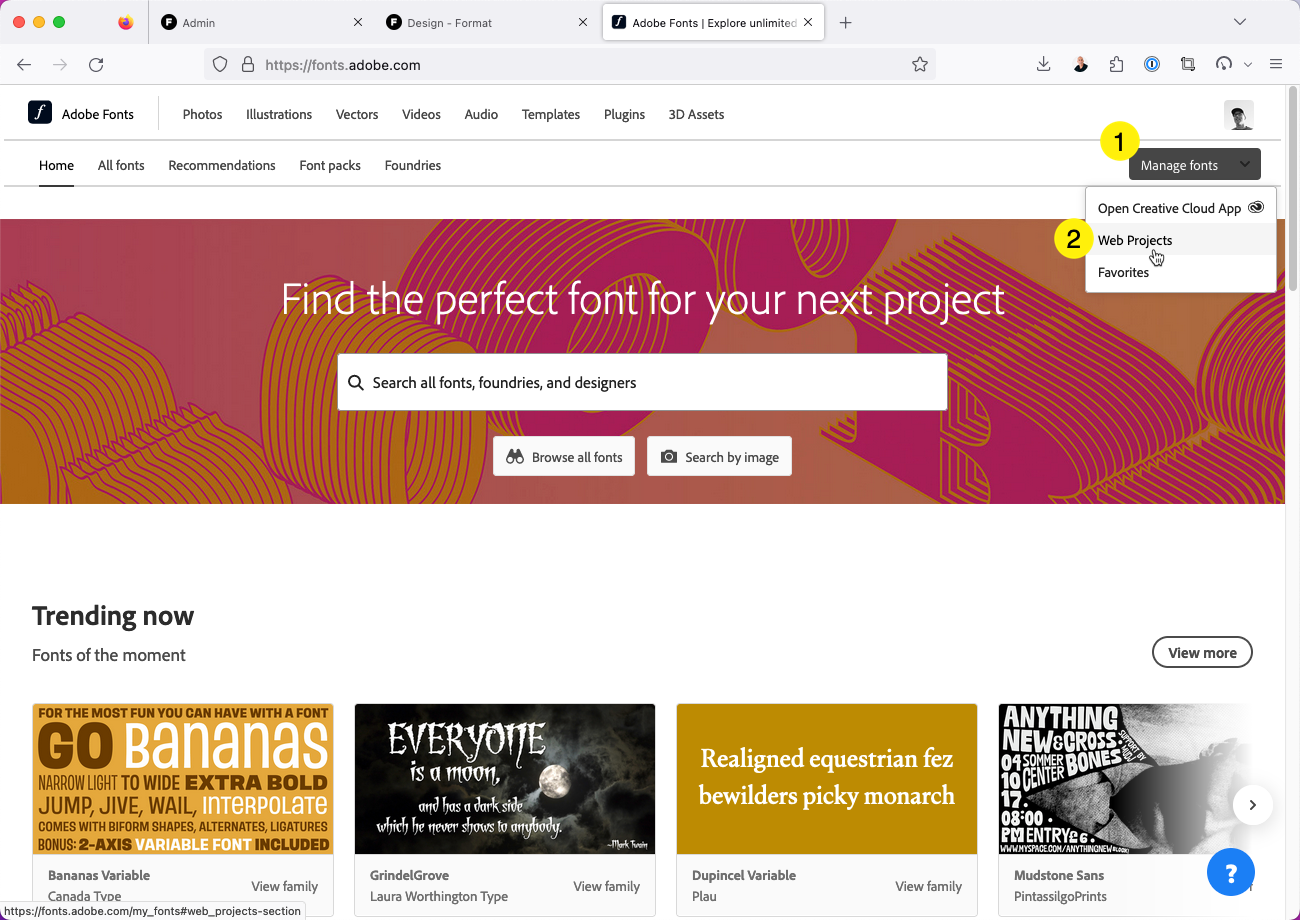This screenshot has width=1300, height=920.
Task: Focus the Search all fonts input field
Action: (642, 382)
